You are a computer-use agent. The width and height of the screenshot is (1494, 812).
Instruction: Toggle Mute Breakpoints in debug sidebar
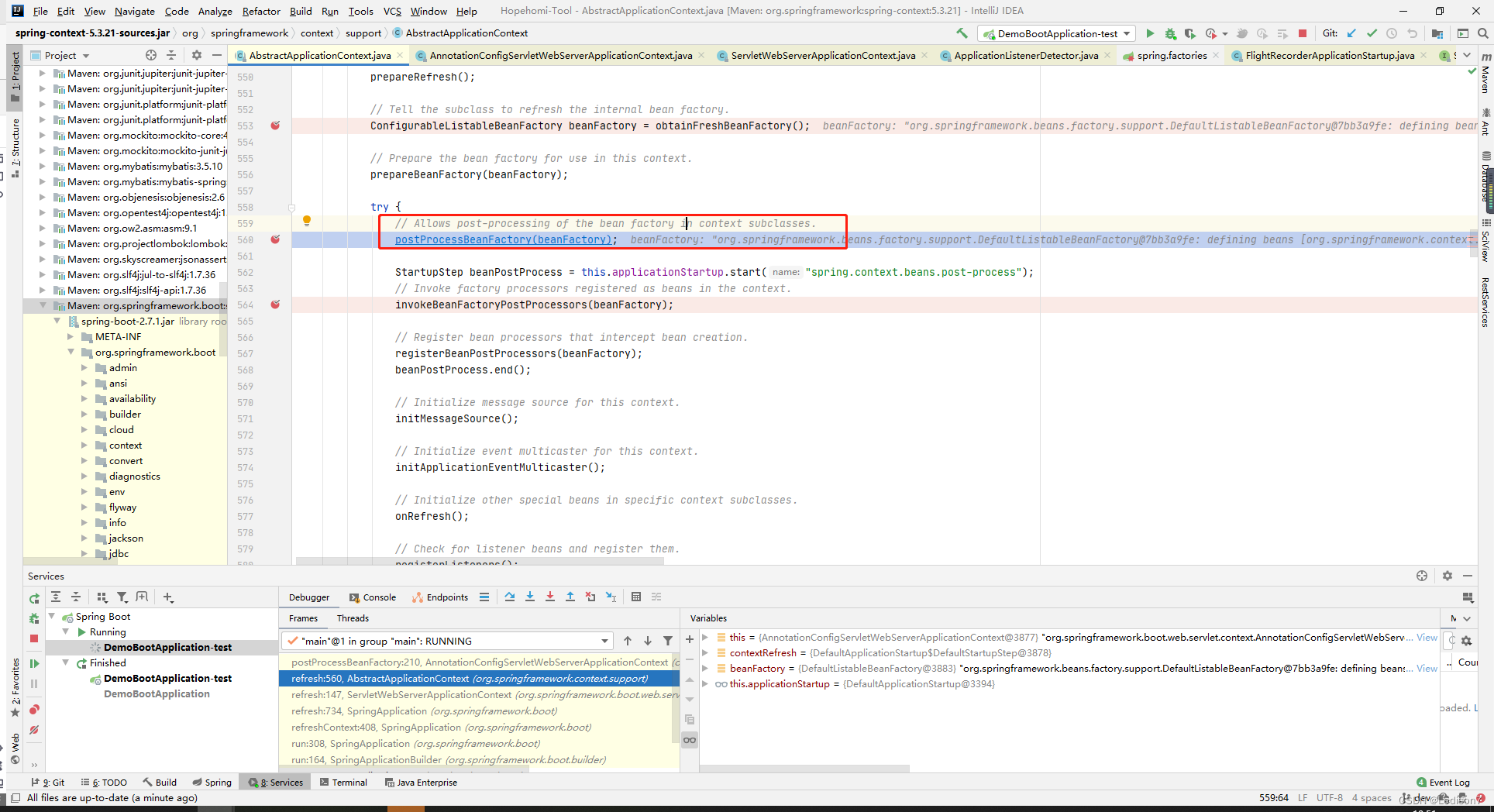34,730
